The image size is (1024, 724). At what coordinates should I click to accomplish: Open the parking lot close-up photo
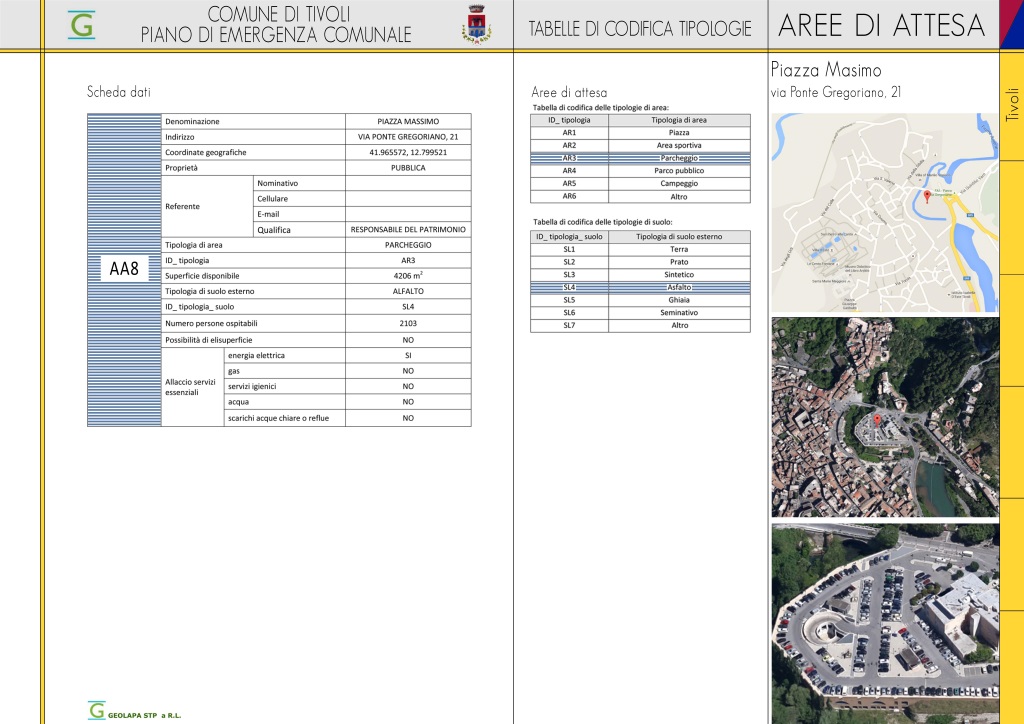pyautogui.click(x=885, y=623)
